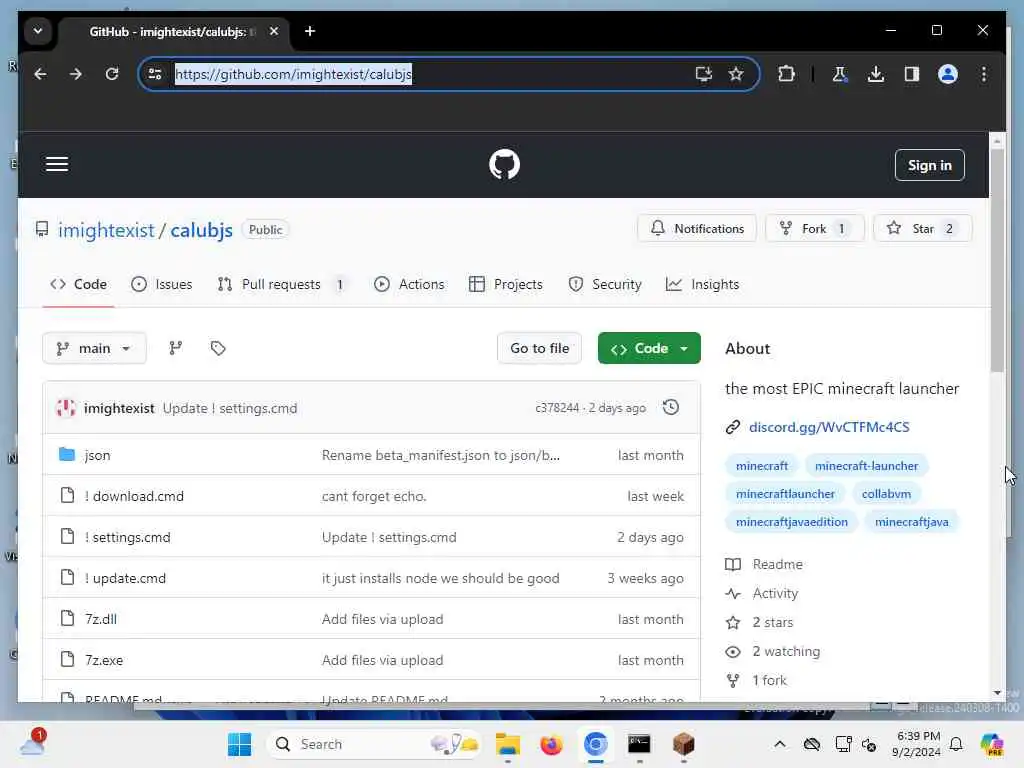
Task: Fork the repository with Fork button
Action: [x=814, y=229]
